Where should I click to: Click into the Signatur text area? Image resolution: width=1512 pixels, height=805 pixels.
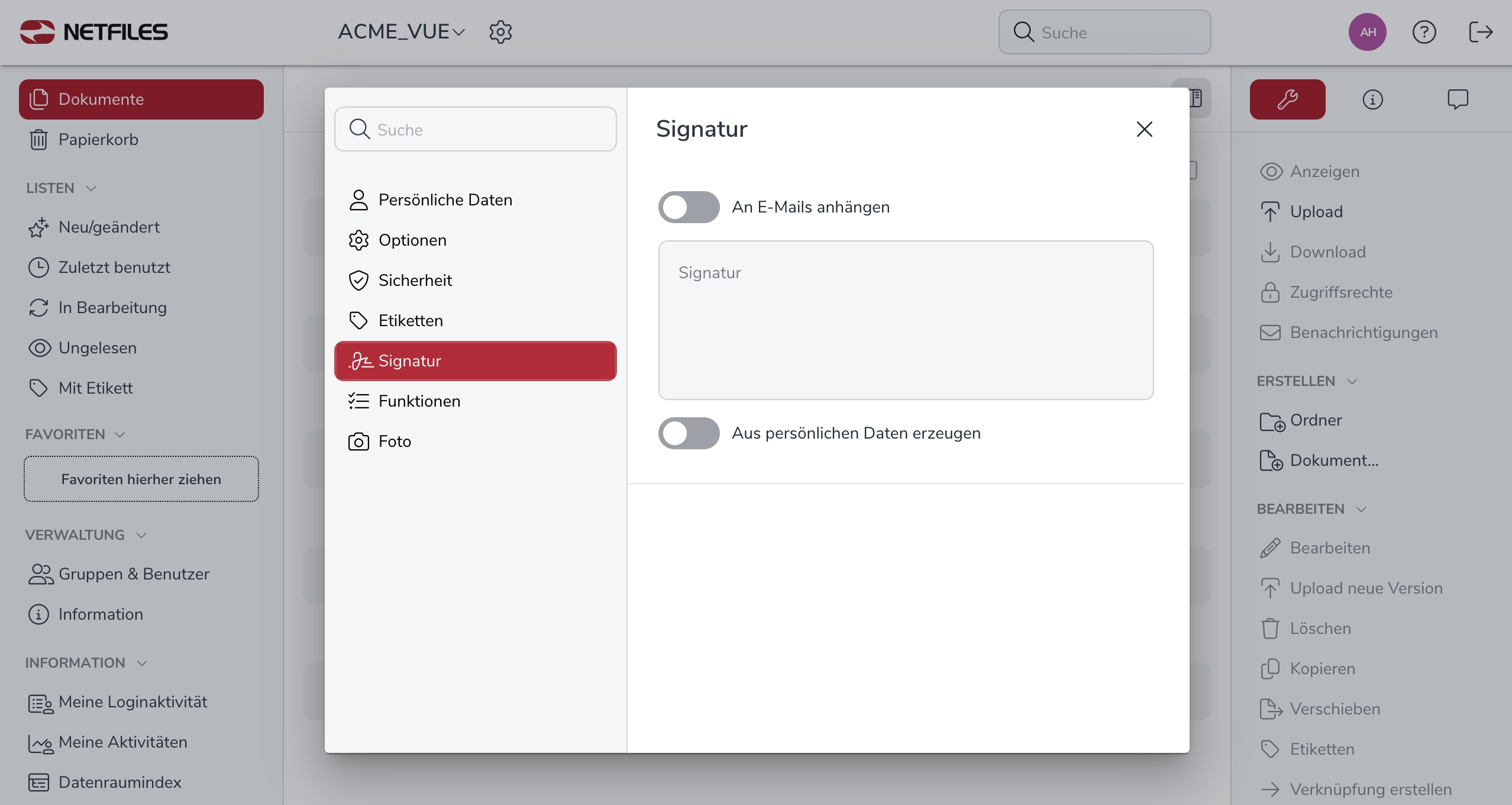[905, 320]
